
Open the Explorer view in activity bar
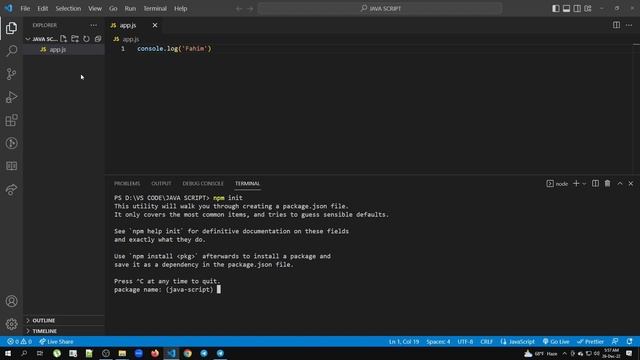coord(11,28)
